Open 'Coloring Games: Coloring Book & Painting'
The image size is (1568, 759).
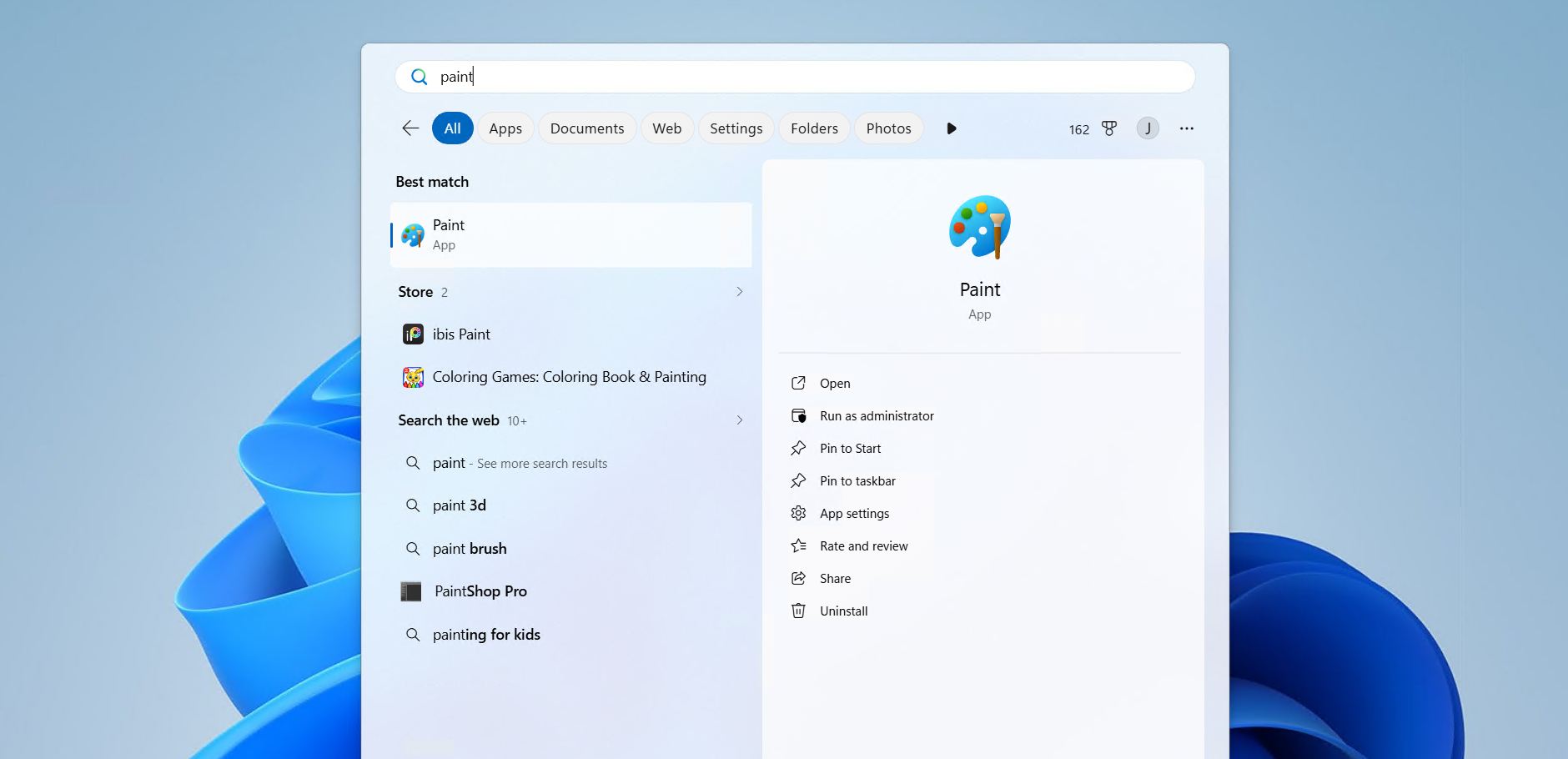coord(571,377)
